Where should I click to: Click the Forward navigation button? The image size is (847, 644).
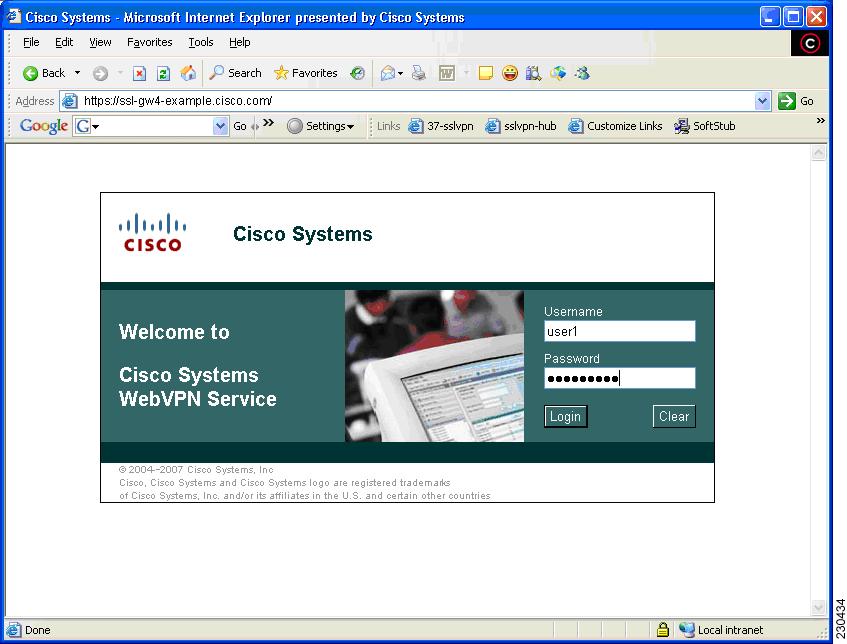click(x=100, y=73)
